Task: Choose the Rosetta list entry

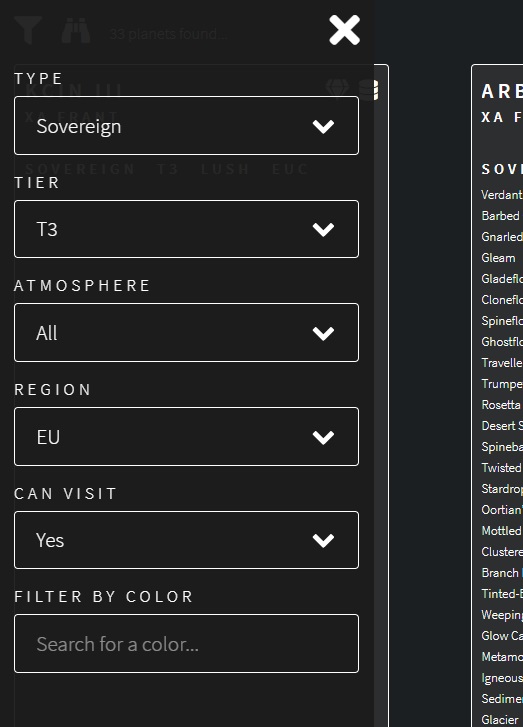Action: (x=501, y=405)
